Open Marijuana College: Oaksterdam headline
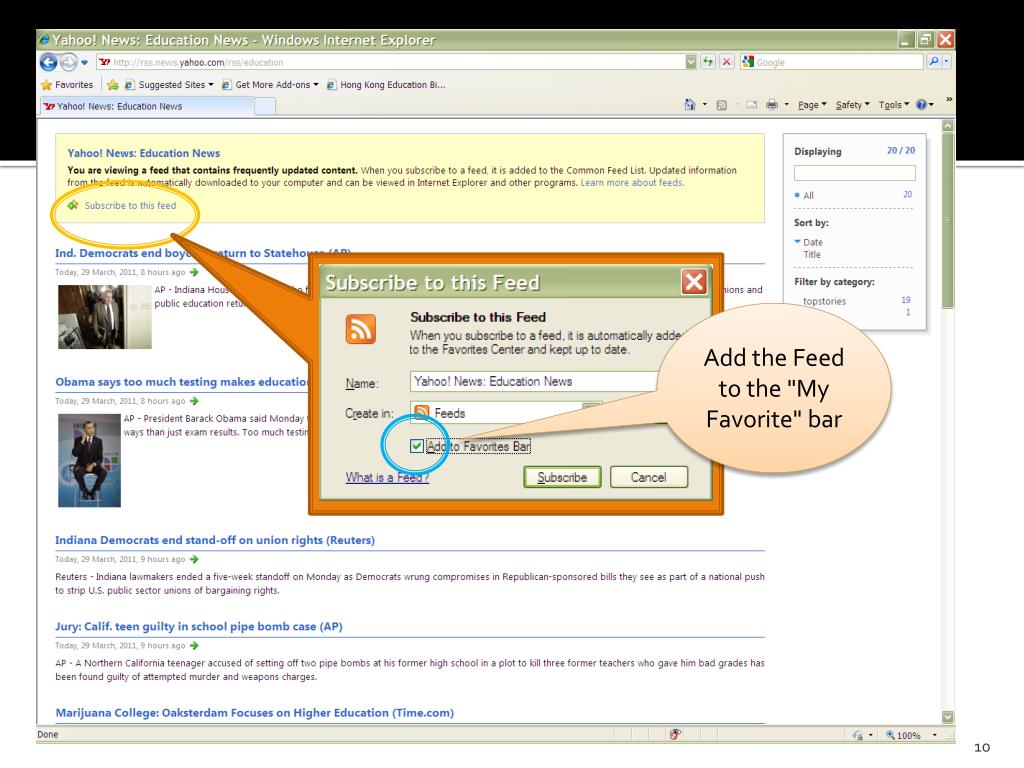 point(254,712)
